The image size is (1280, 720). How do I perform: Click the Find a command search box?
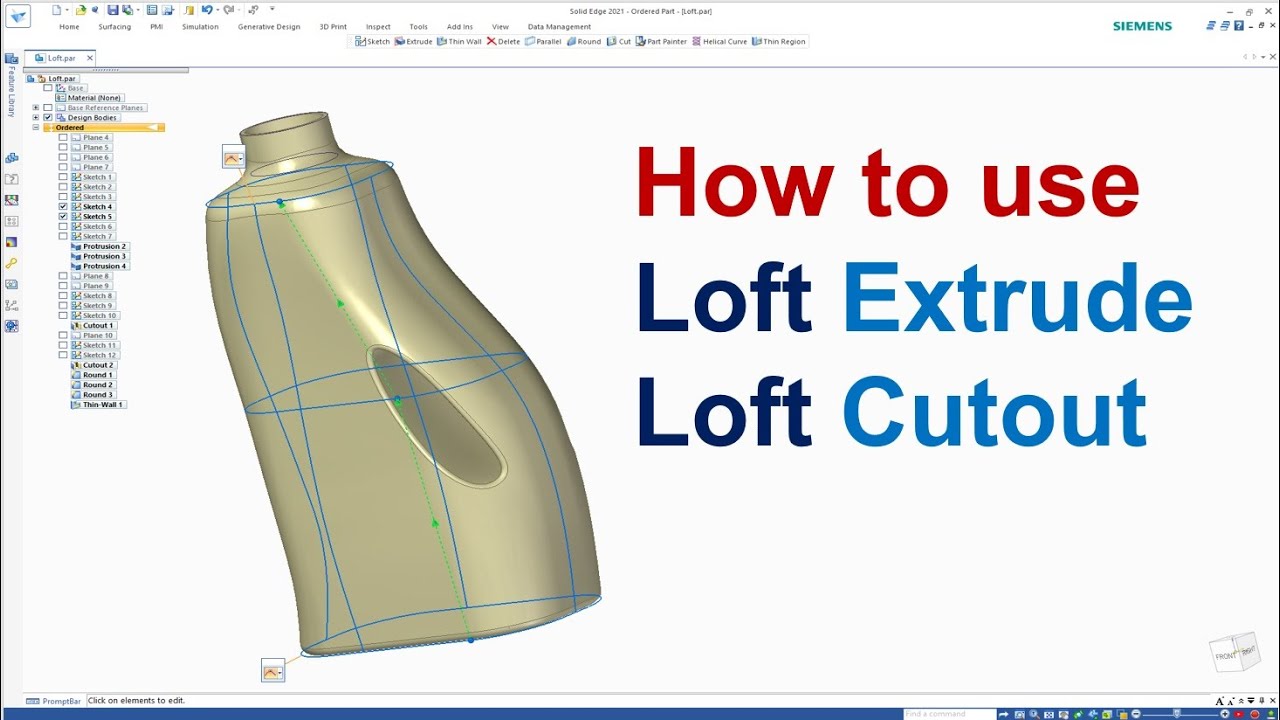coord(950,714)
